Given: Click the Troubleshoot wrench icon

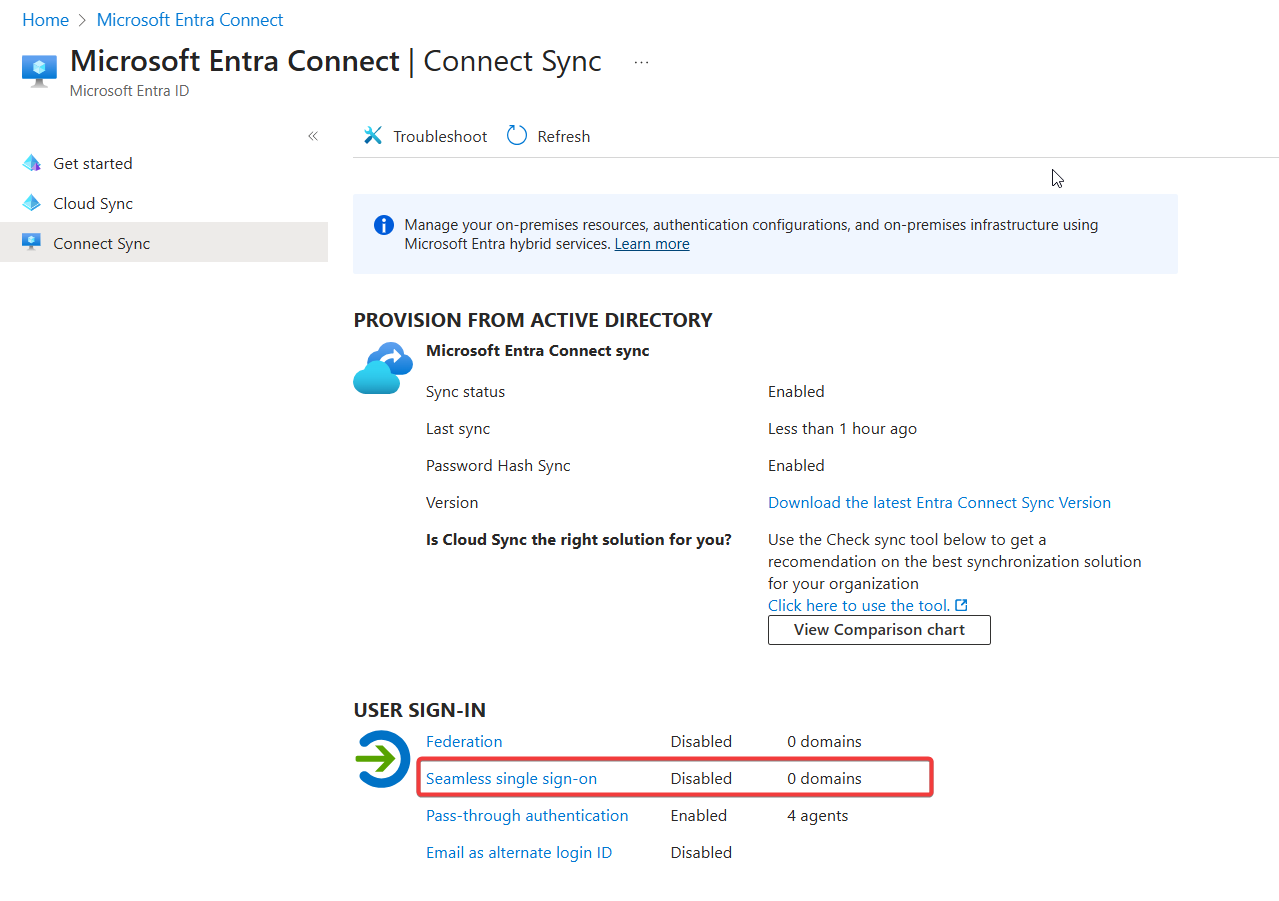Looking at the screenshot, I should click(373, 136).
